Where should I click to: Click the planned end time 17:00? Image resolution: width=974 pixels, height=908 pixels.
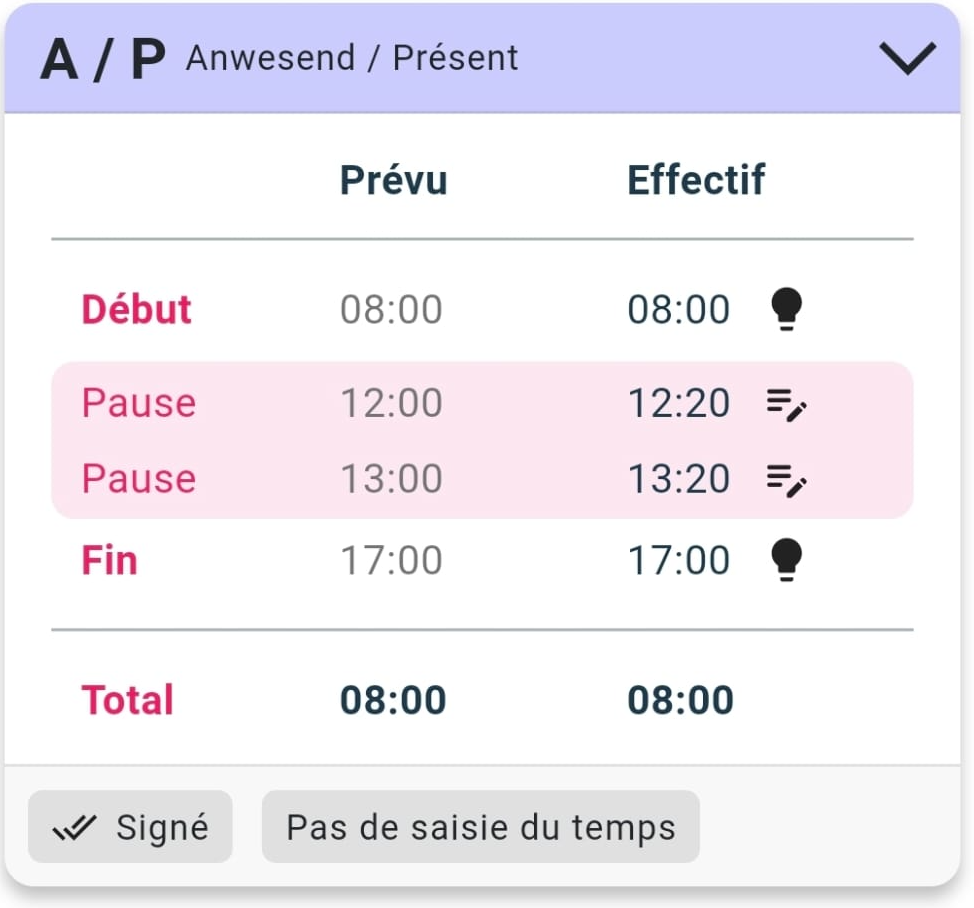pyautogui.click(x=391, y=561)
